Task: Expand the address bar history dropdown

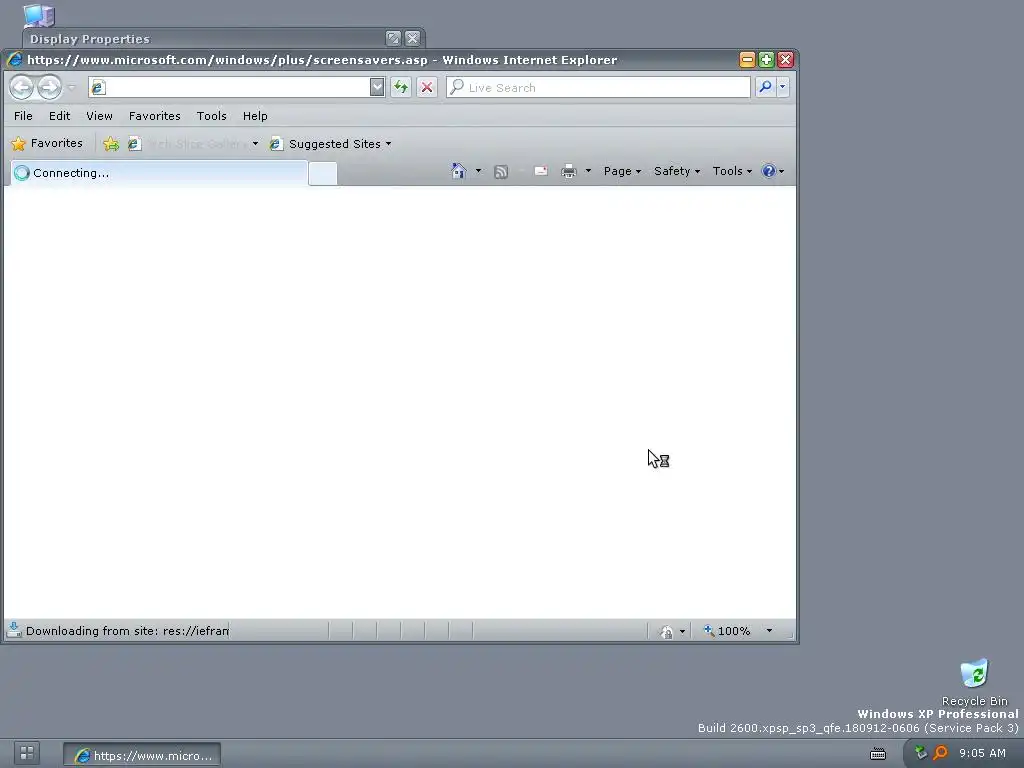Action: tap(377, 87)
